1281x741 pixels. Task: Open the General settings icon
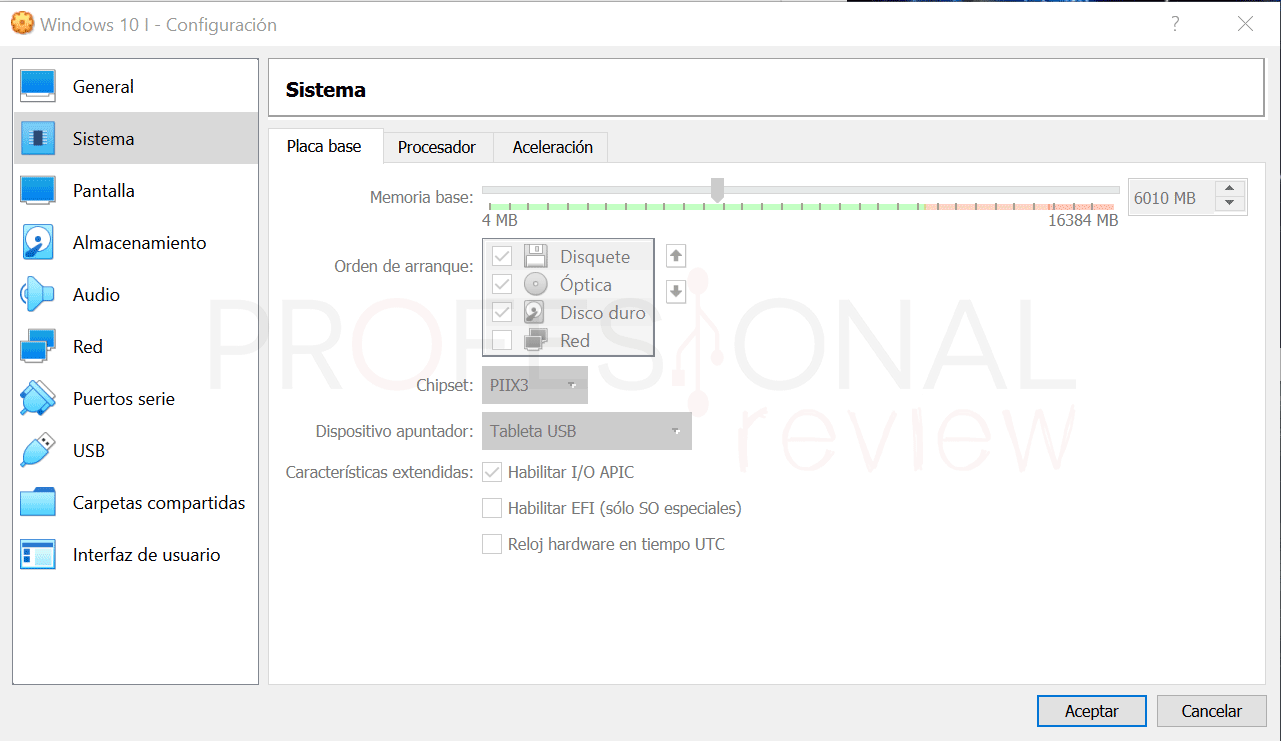38,87
